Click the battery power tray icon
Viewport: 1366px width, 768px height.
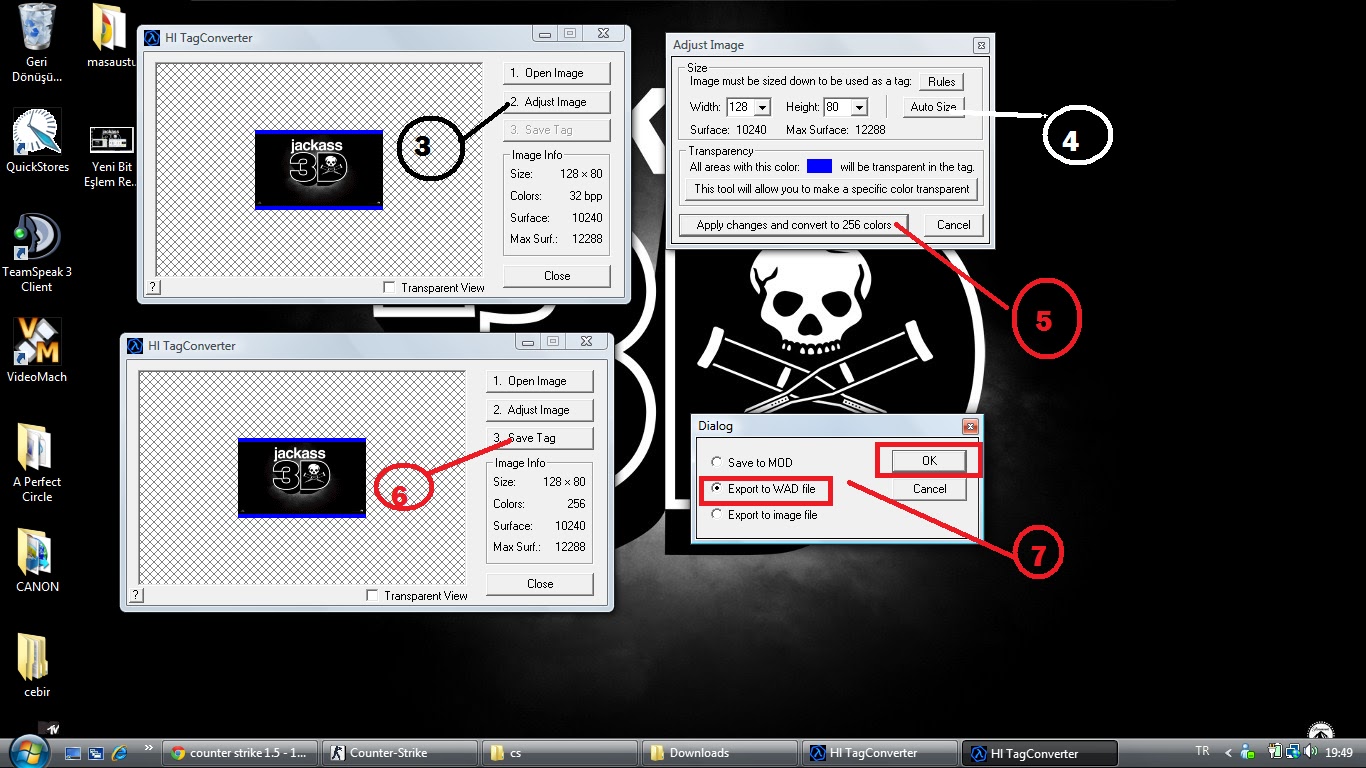[1276, 752]
